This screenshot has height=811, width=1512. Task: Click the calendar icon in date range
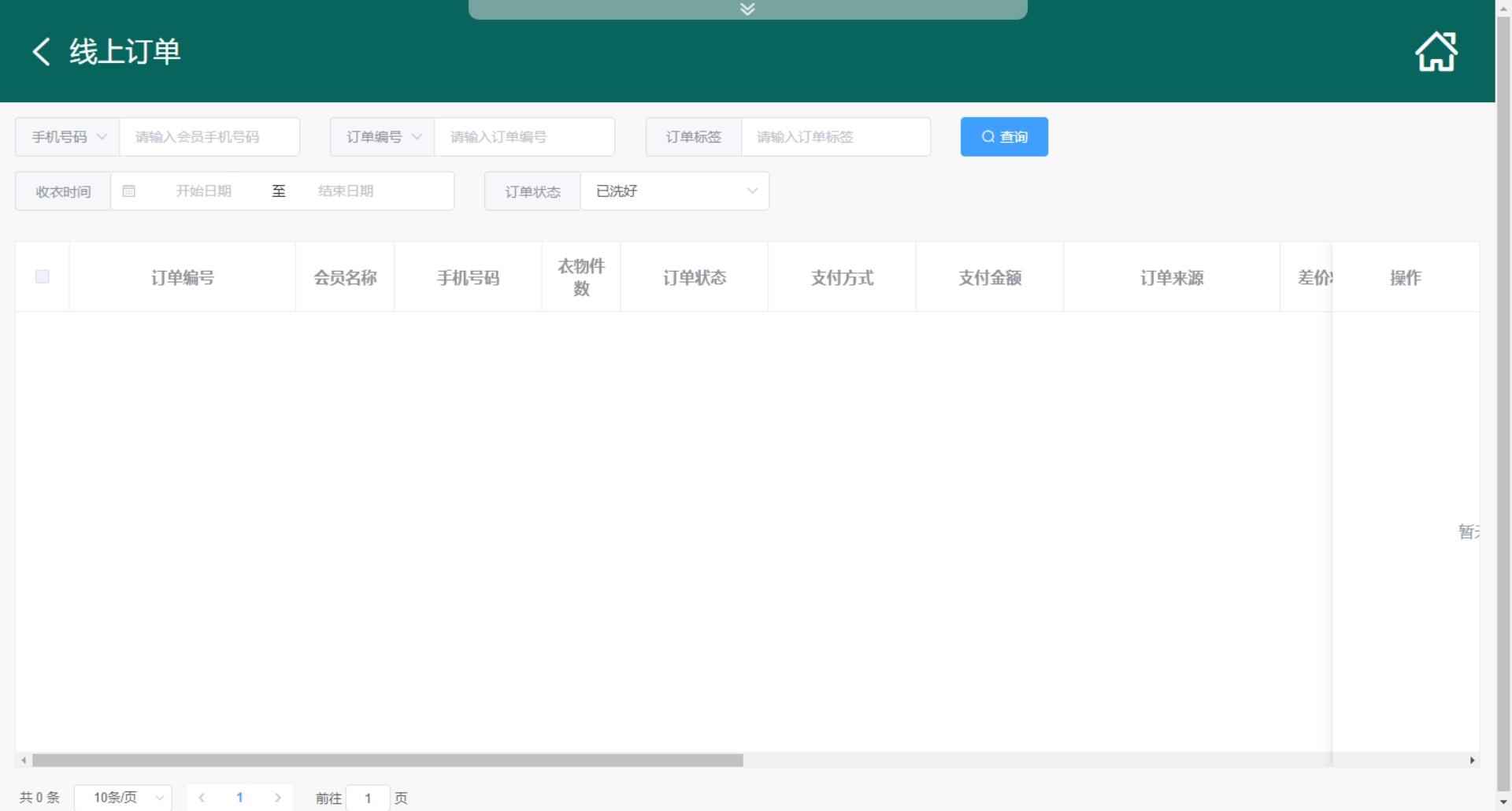(129, 191)
